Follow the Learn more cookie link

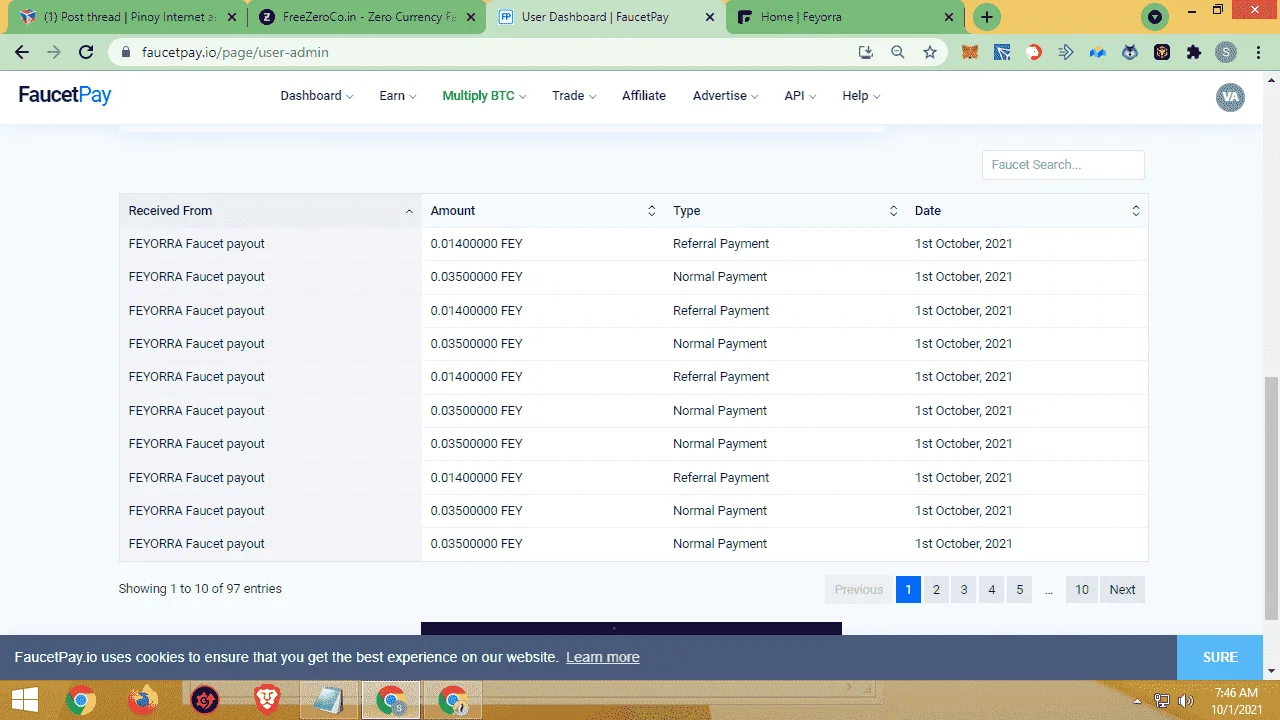(x=603, y=657)
